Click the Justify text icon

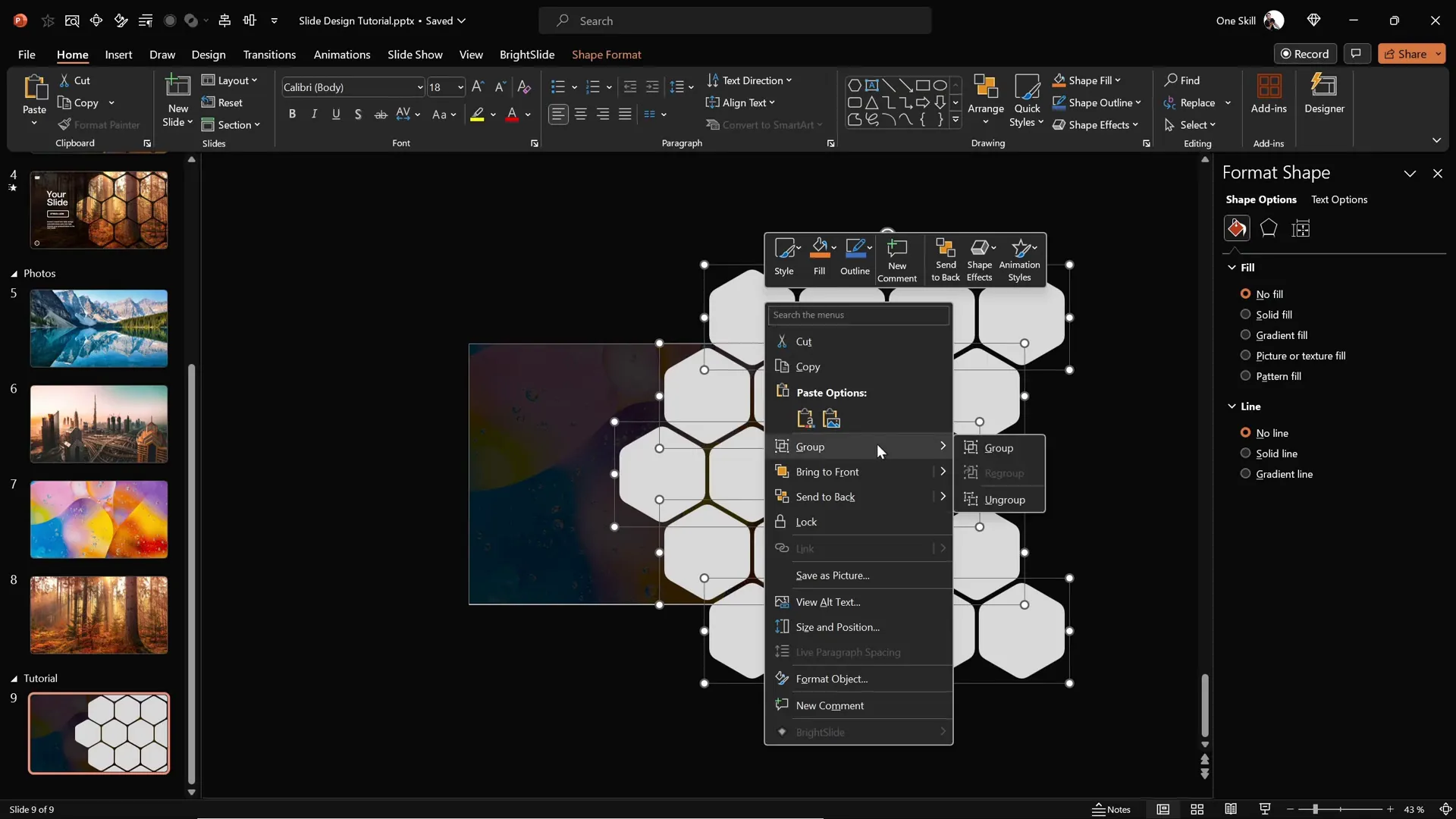[x=625, y=115]
